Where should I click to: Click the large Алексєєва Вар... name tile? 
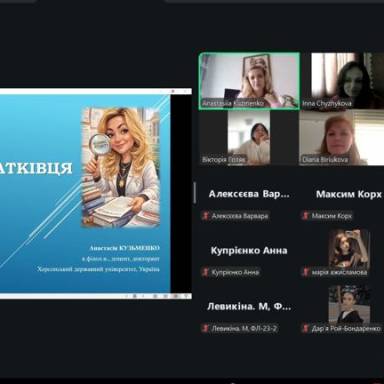pos(249,194)
